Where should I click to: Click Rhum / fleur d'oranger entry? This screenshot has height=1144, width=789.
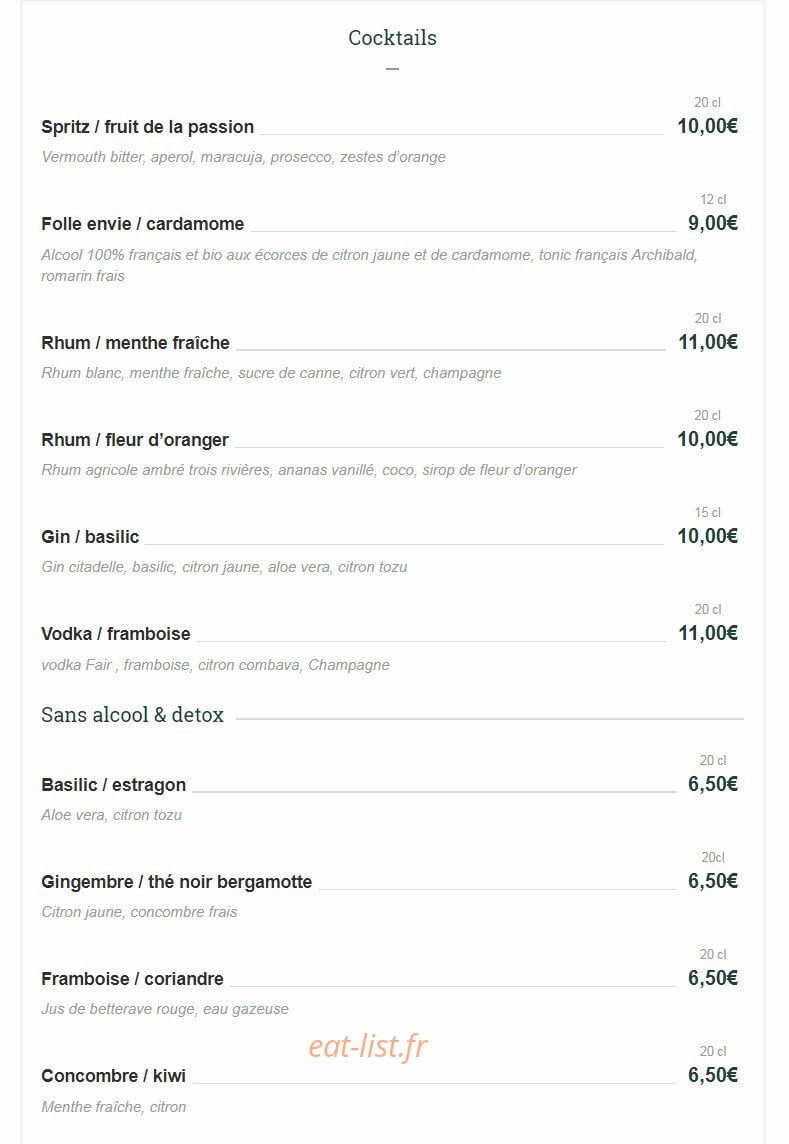click(x=135, y=440)
